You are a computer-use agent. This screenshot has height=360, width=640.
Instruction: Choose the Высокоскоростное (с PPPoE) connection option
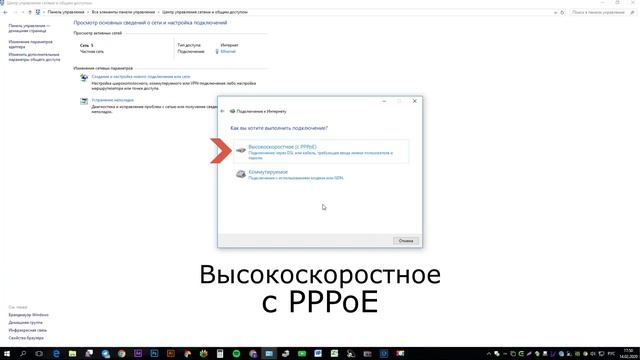click(x=321, y=151)
